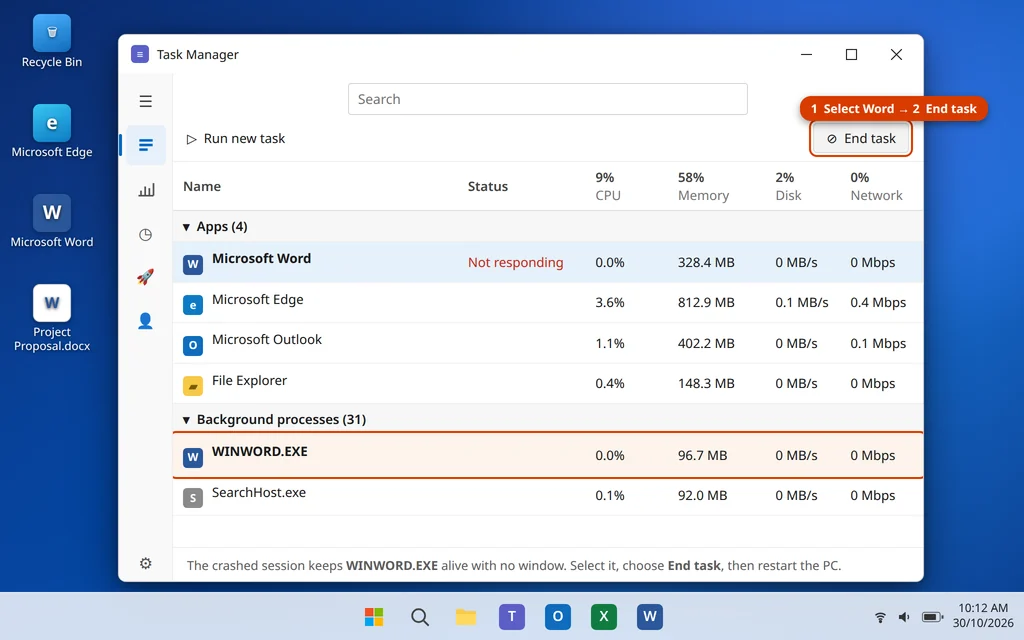Click 96.7 MB memory value for WINWORD.EXE
This screenshot has height=640, width=1024.
click(702, 456)
